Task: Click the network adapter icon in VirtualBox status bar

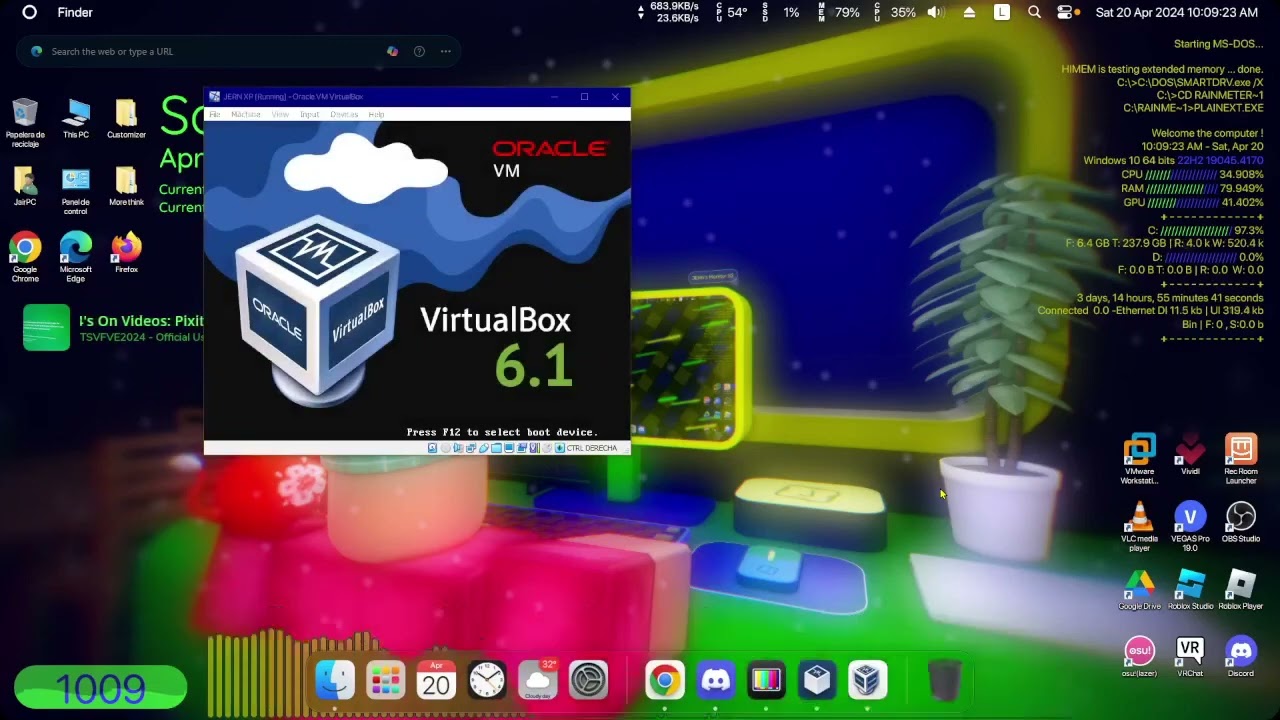Action: pyautogui.click(x=471, y=448)
